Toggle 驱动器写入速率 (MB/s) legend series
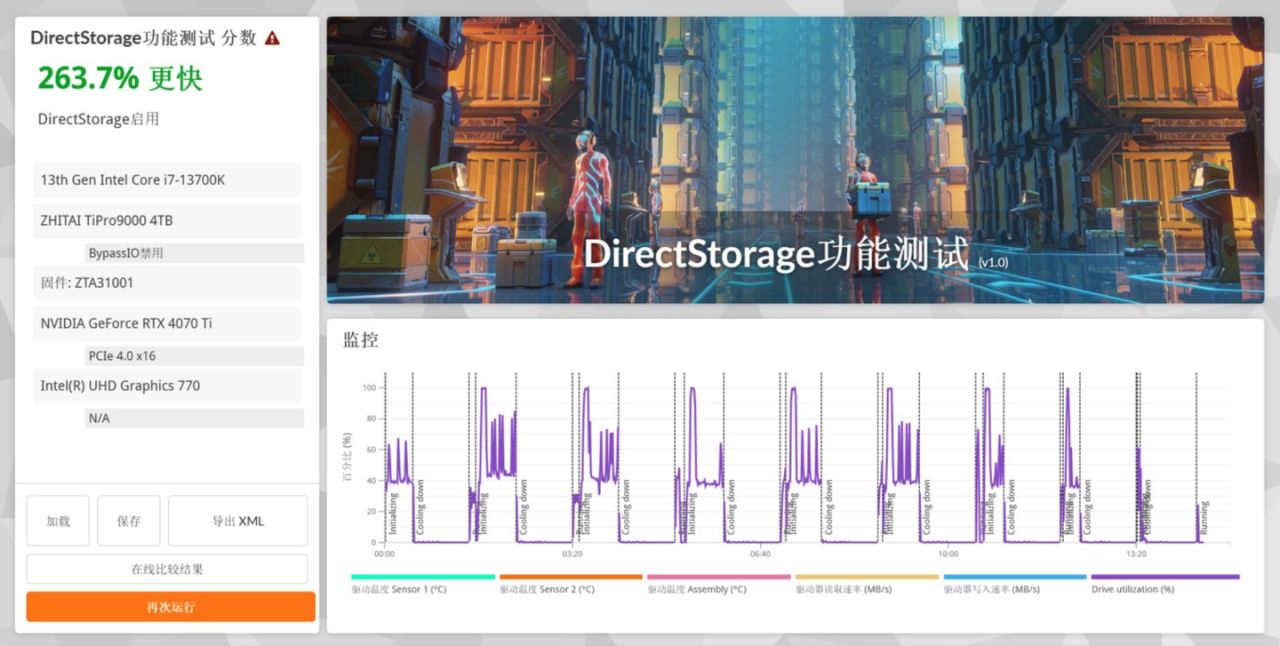Image resolution: width=1280 pixels, height=646 pixels. tap(1015, 584)
